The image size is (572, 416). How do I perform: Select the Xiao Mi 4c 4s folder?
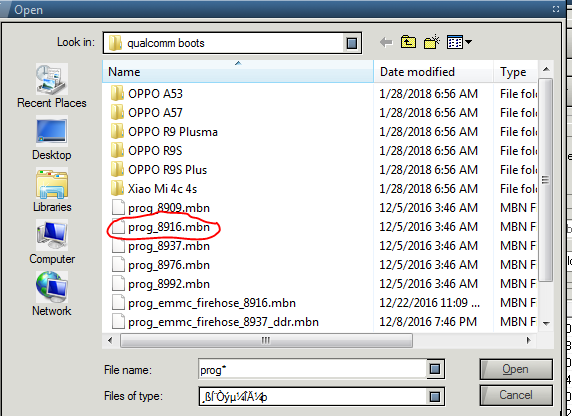[x=154, y=189]
